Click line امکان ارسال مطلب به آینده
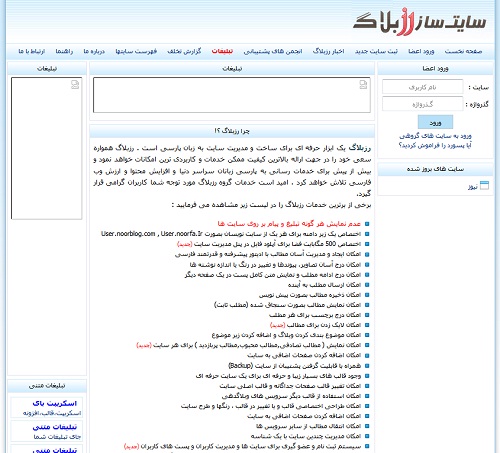The height and width of the screenshot is (453, 500). [324, 285]
